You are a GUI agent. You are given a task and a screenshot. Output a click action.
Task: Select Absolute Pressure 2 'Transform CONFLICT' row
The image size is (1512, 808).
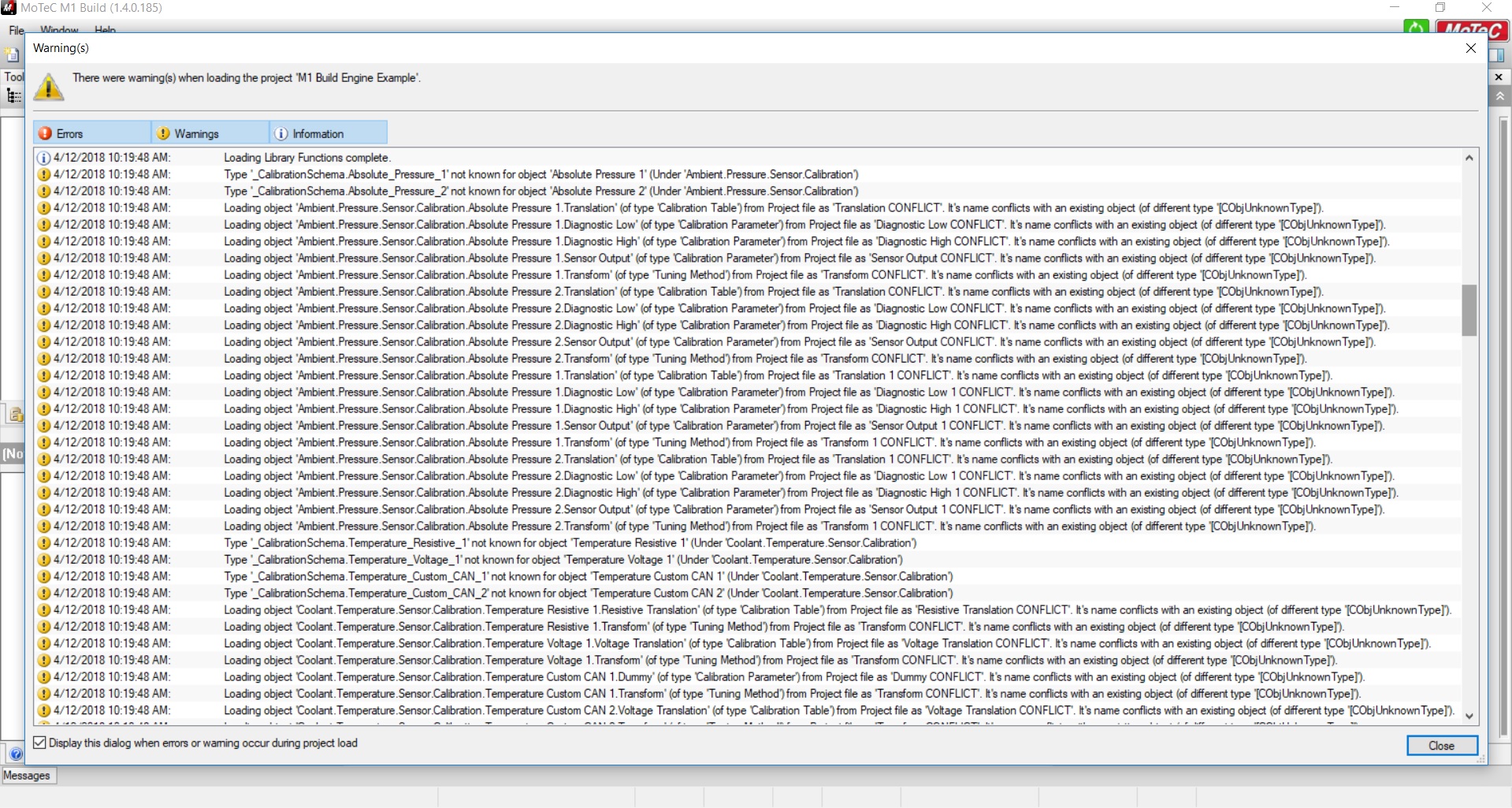click(749, 359)
